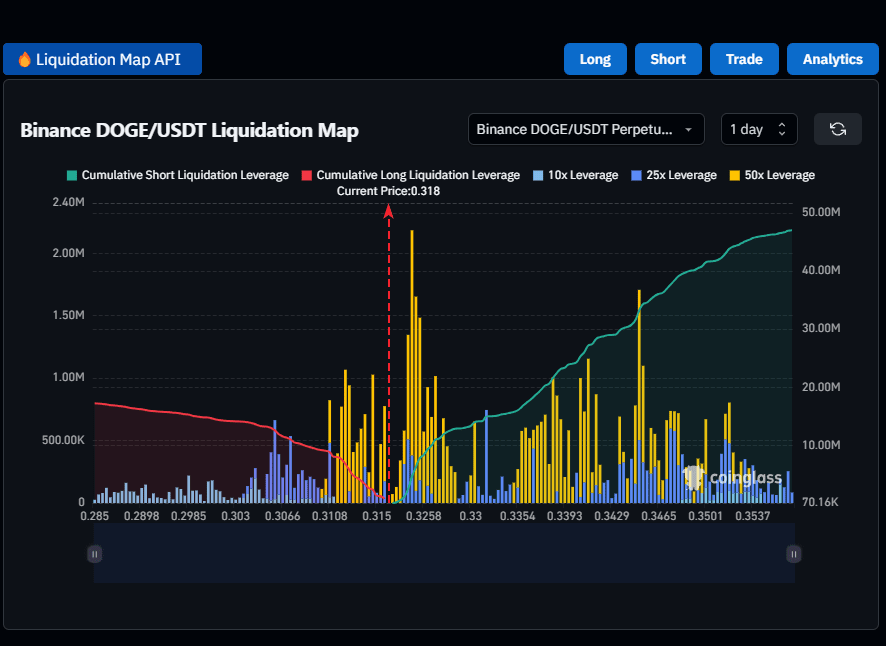Click the Binance DOGE/USDT Liquidation Map title
Image resolution: width=886 pixels, height=646 pixels.
click(x=189, y=131)
